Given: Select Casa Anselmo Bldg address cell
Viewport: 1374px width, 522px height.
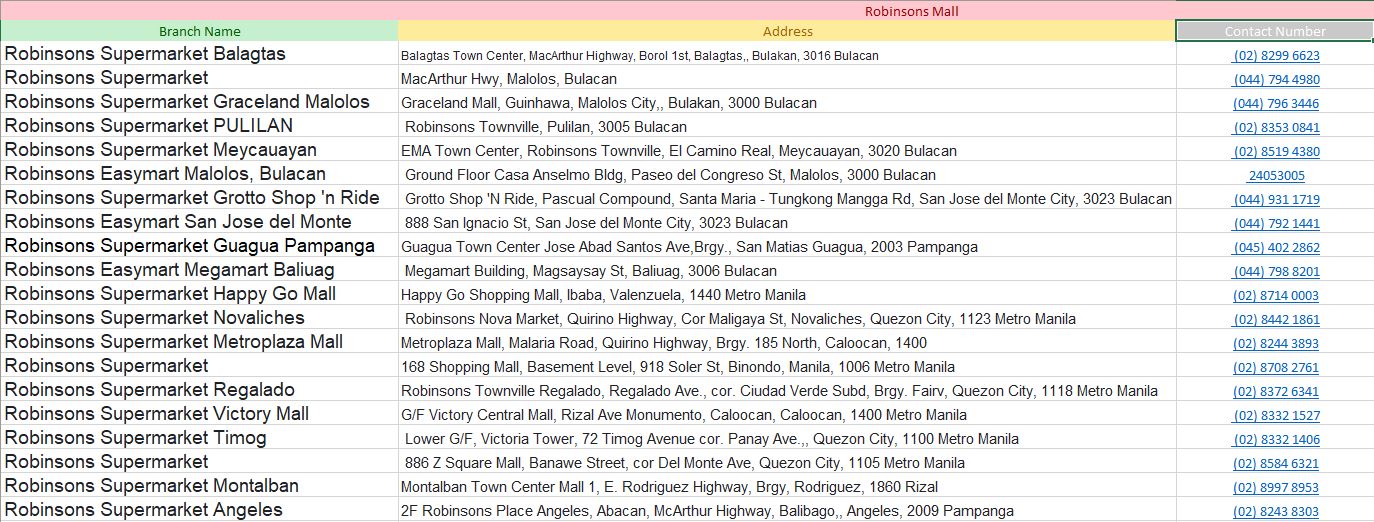Looking at the screenshot, I should click(x=787, y=174).
